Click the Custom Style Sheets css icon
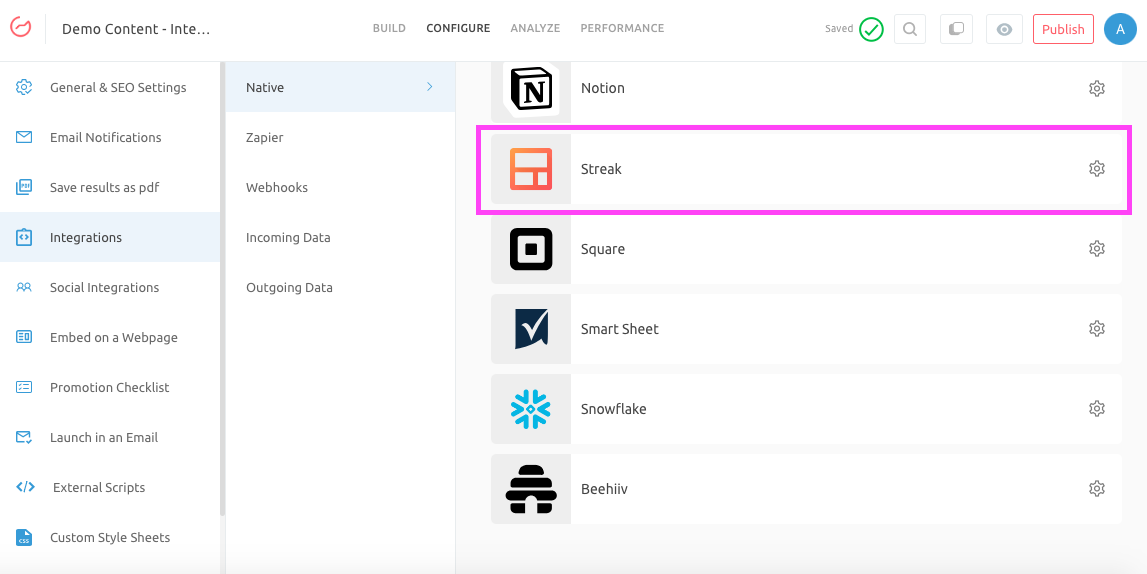Image resolution: width=1147 pixels, height=574 pixels. 24,537
